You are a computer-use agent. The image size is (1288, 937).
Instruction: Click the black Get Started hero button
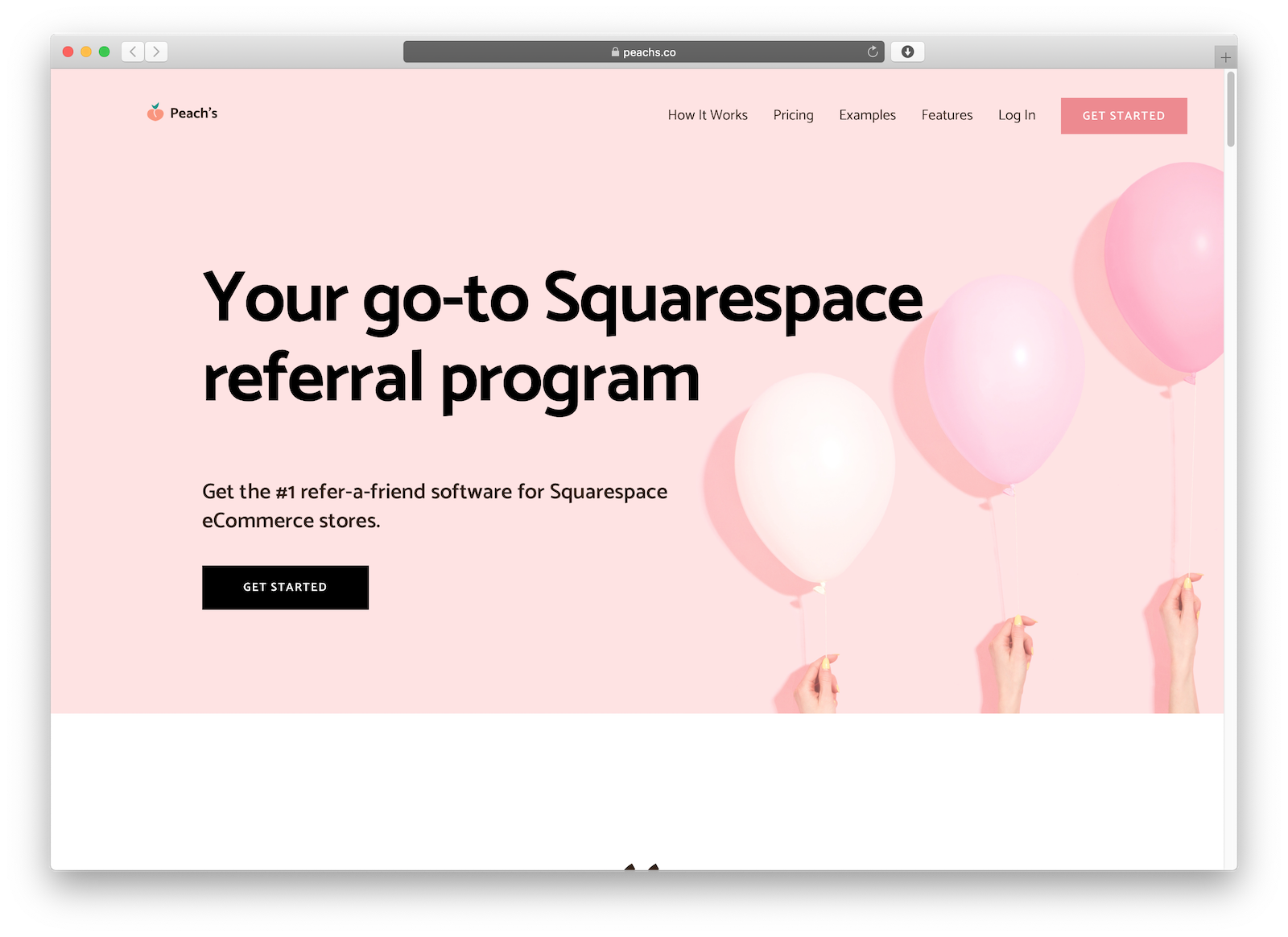click(285, 588)
